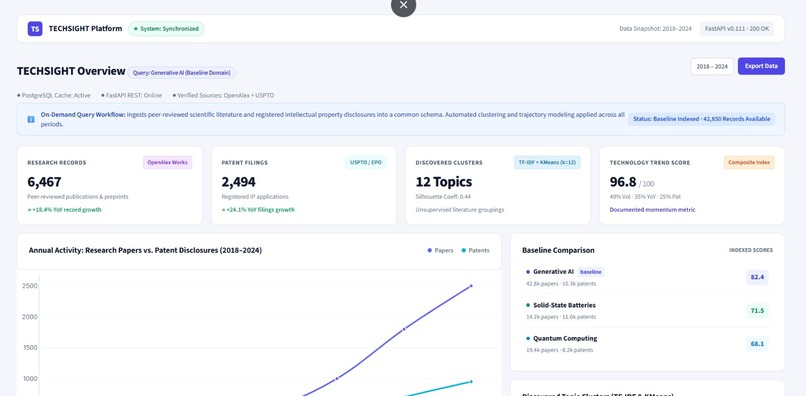
Task: Select the Solid-State Batteries row
Action: [647, 311]
